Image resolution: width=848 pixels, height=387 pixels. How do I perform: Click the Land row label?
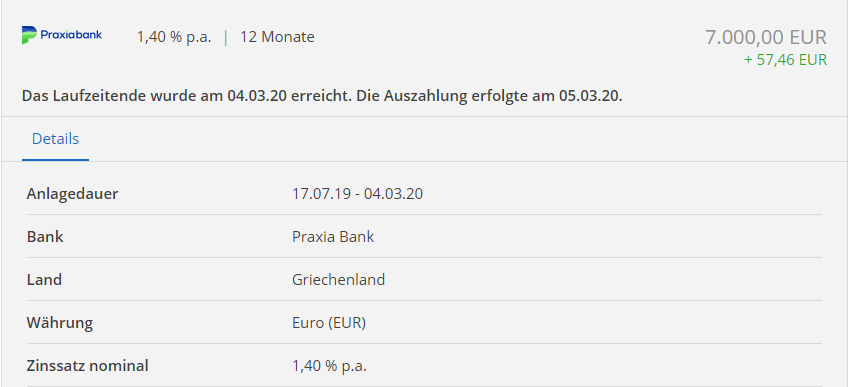tap(44, 280)
